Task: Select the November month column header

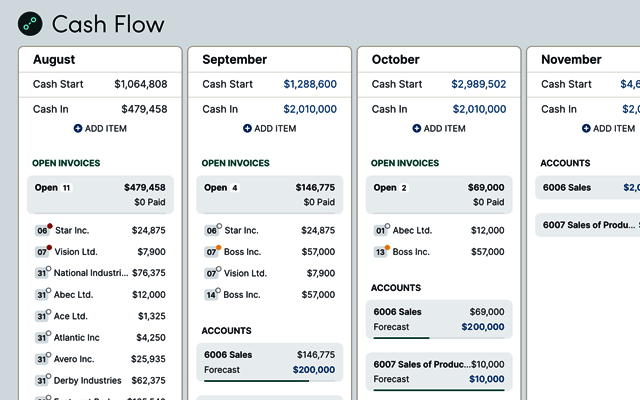Action: click(x=571, y=60)
